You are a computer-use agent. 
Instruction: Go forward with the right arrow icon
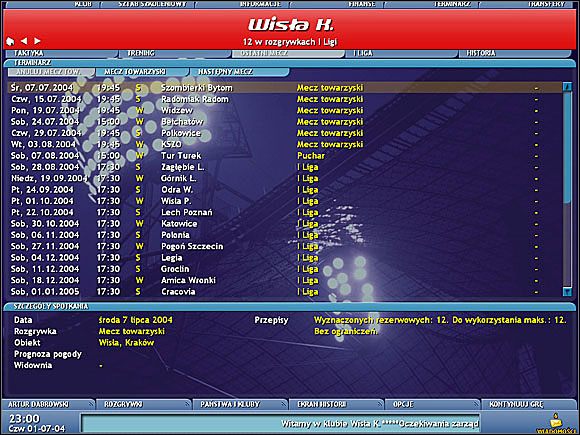click(37, 41)
